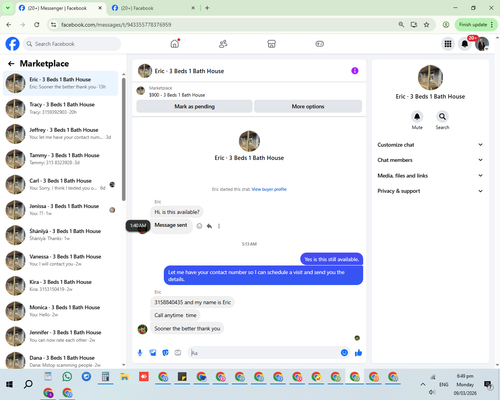Go to the Home feed icon
The width and height of the screenshot is (500, 400).
coord(175,44)
